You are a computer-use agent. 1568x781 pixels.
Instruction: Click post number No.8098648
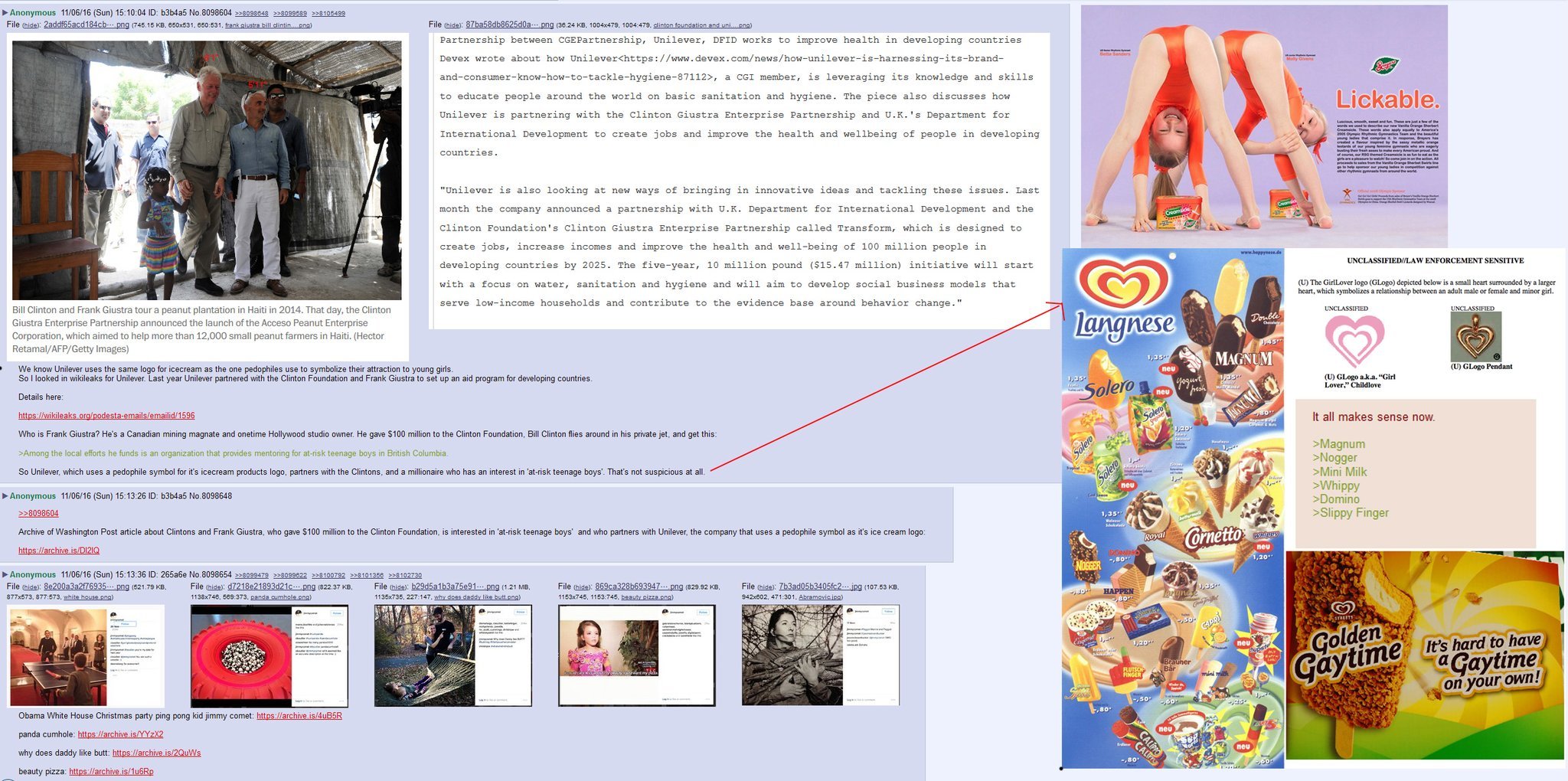coord(212,496)
